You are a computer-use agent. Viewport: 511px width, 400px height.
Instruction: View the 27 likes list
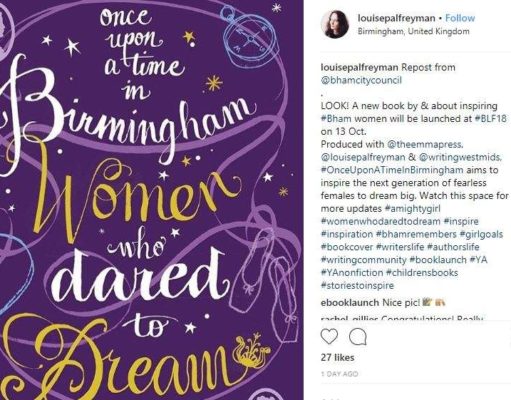tap(337, 358)
